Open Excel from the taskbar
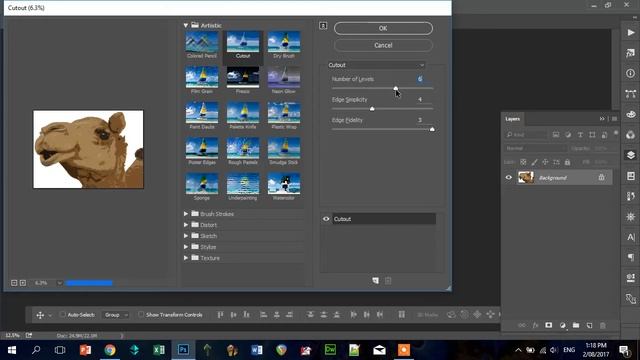Screen dimensions: 640x360 tap(159, 350)
